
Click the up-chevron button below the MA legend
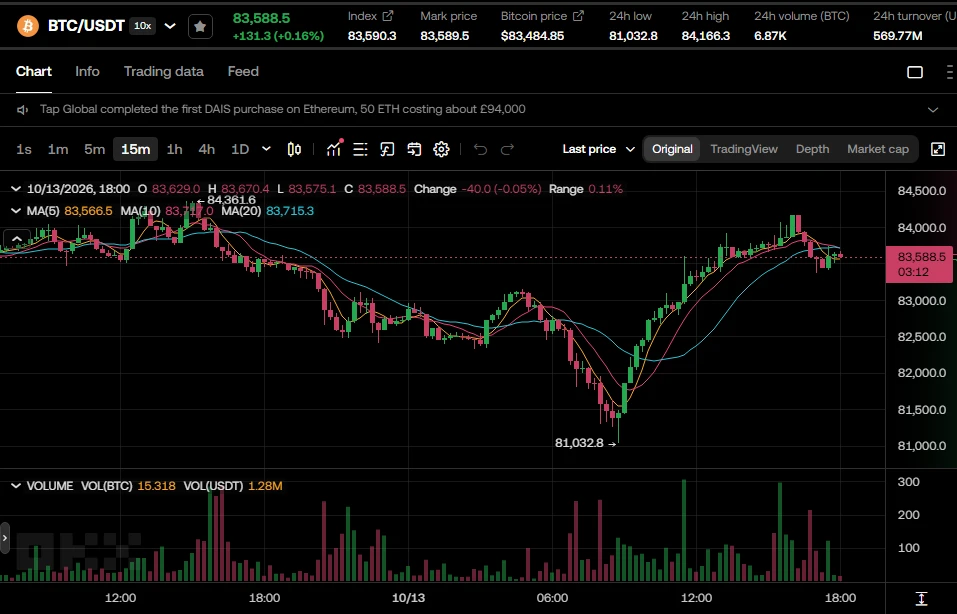17,238
